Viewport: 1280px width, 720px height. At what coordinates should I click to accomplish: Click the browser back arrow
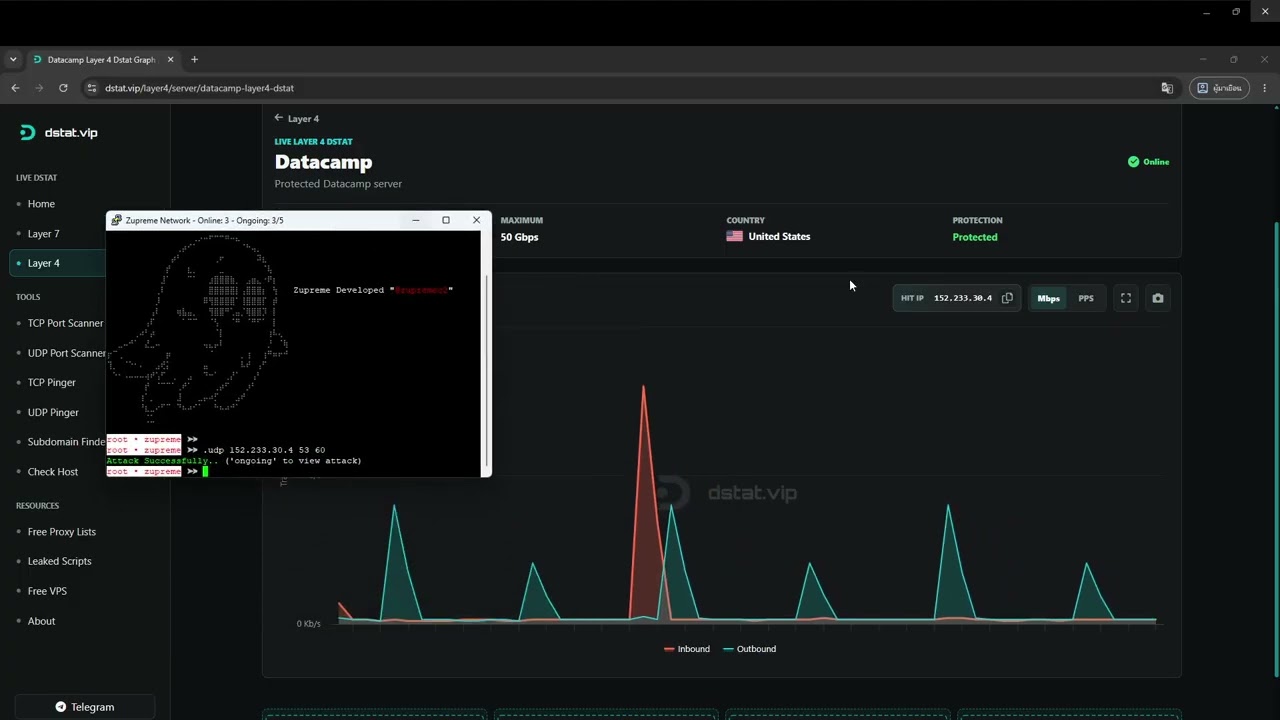point(15,88)
